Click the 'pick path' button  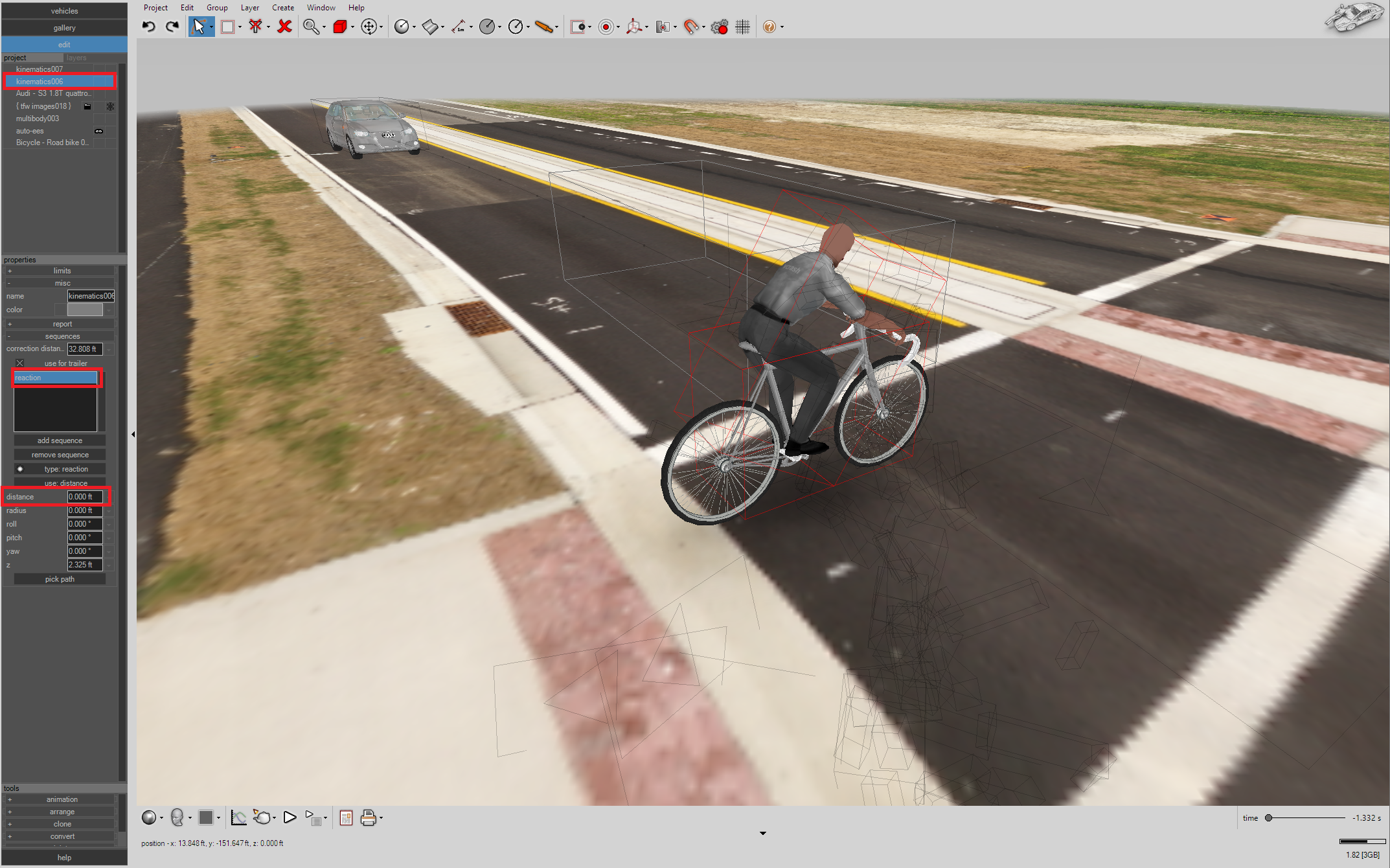60,579
